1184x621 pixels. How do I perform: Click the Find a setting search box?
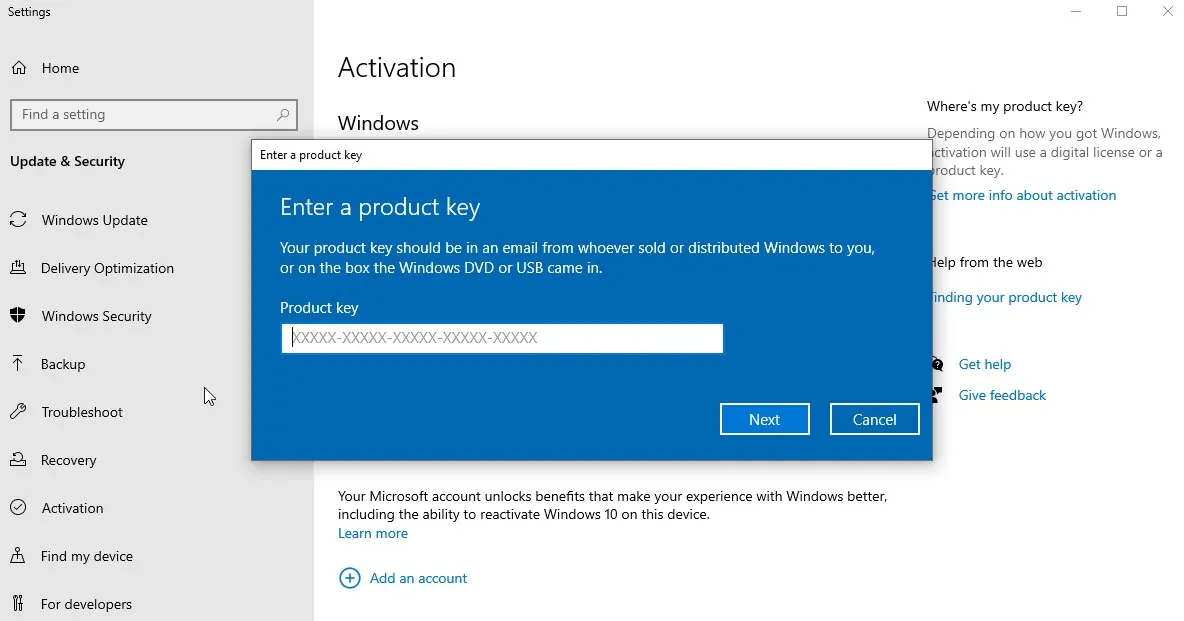pos(153,115)
